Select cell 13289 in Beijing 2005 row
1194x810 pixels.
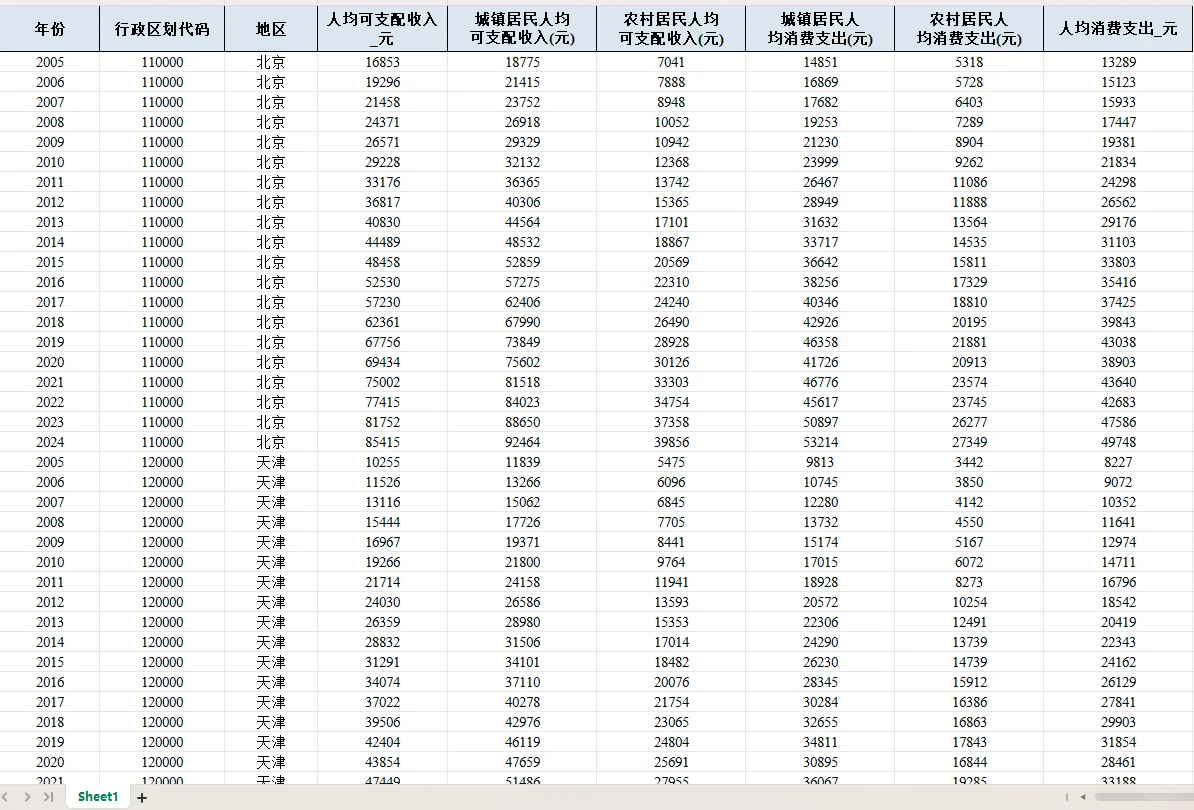[x=1118, y=62]
